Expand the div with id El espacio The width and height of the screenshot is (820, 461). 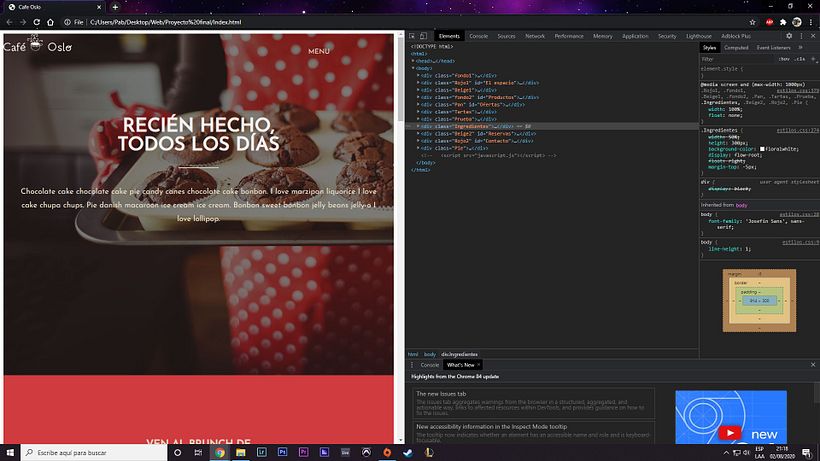(x=418, y=83)
